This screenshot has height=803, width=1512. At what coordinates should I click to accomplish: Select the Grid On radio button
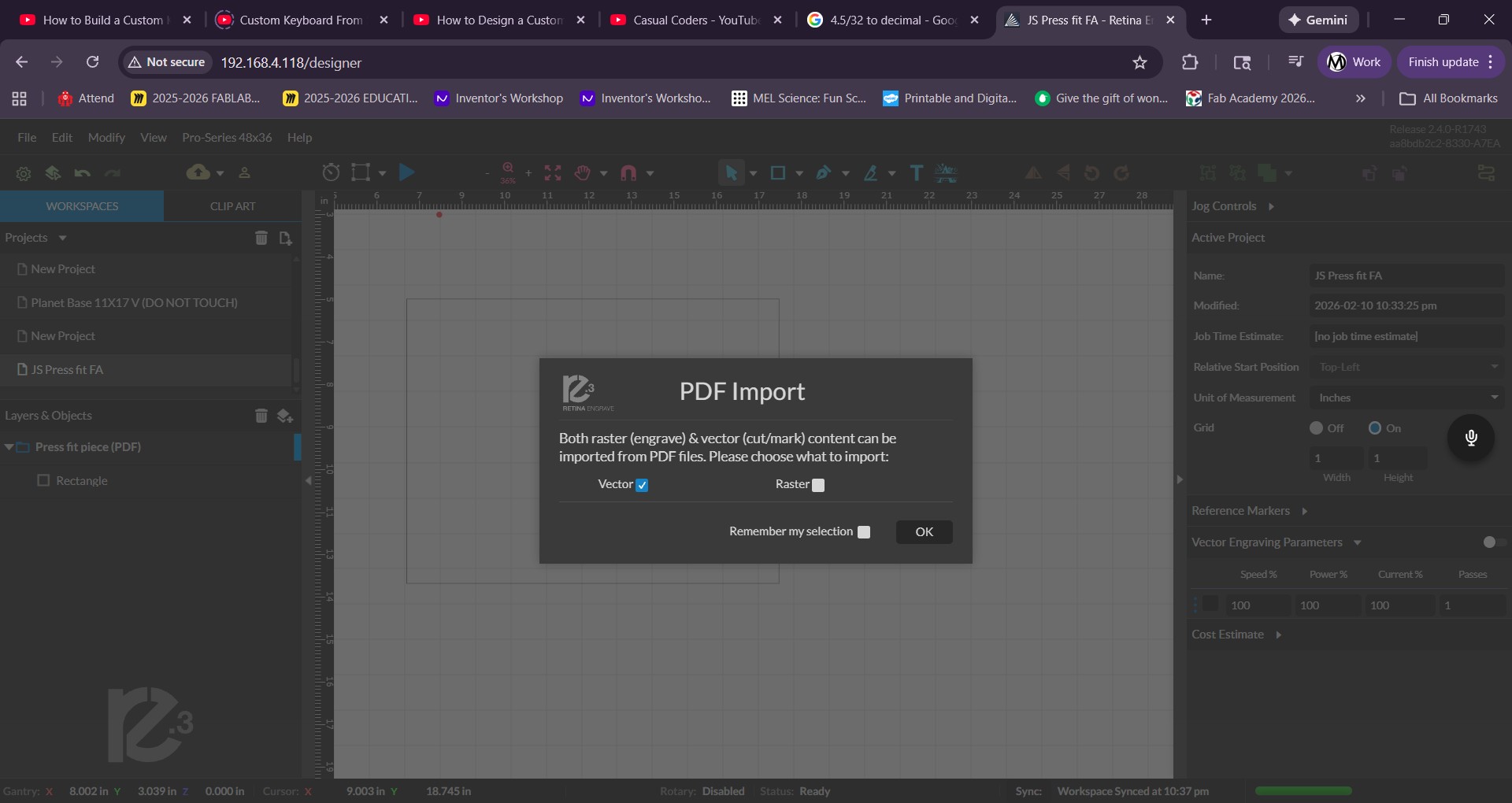pos(1375,428)
